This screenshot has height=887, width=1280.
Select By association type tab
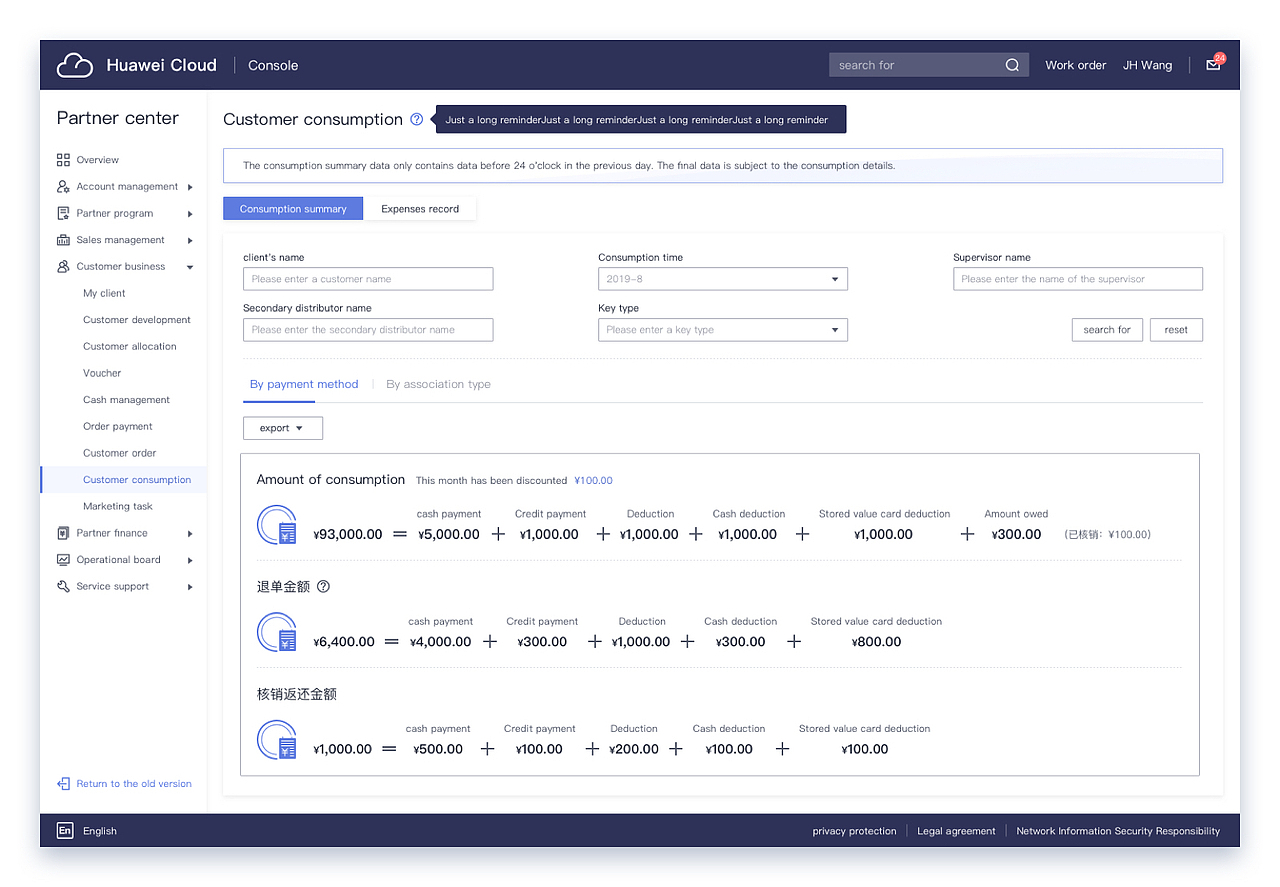(x=438, y=384)
